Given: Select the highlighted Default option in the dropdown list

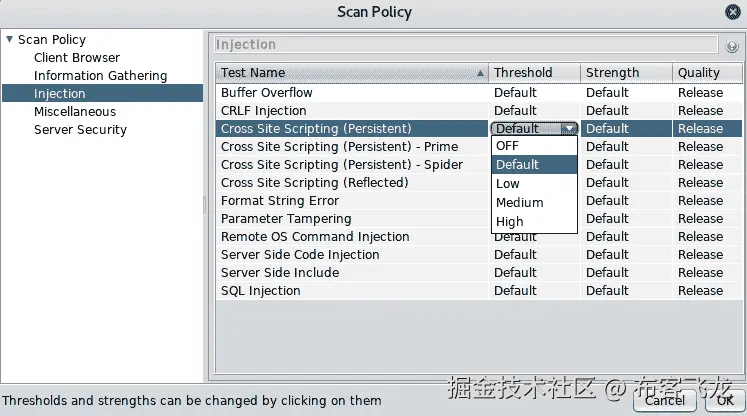Looking at the screenshot, I should [x=517, y=165].
